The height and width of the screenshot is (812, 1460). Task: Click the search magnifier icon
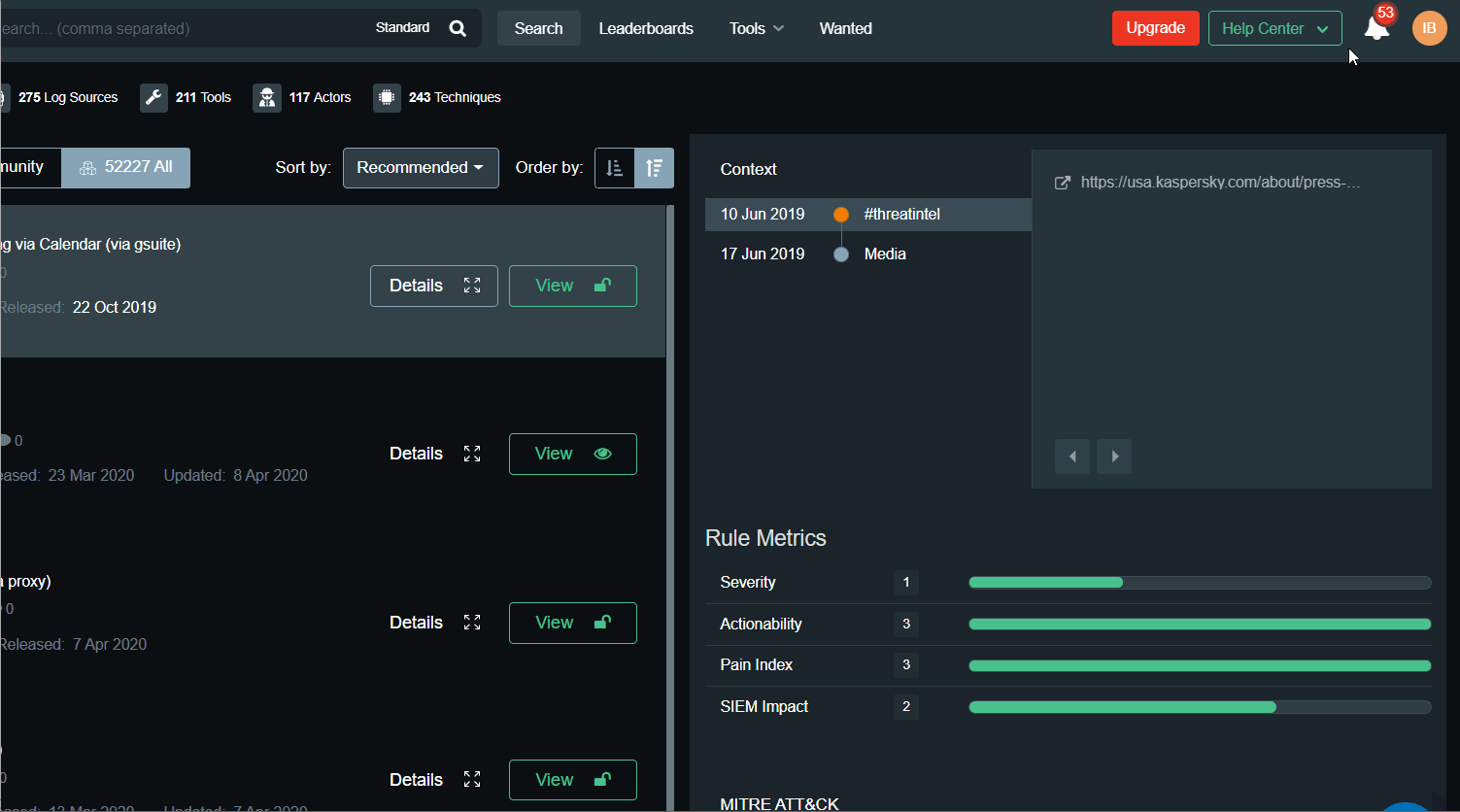[458, 28]
